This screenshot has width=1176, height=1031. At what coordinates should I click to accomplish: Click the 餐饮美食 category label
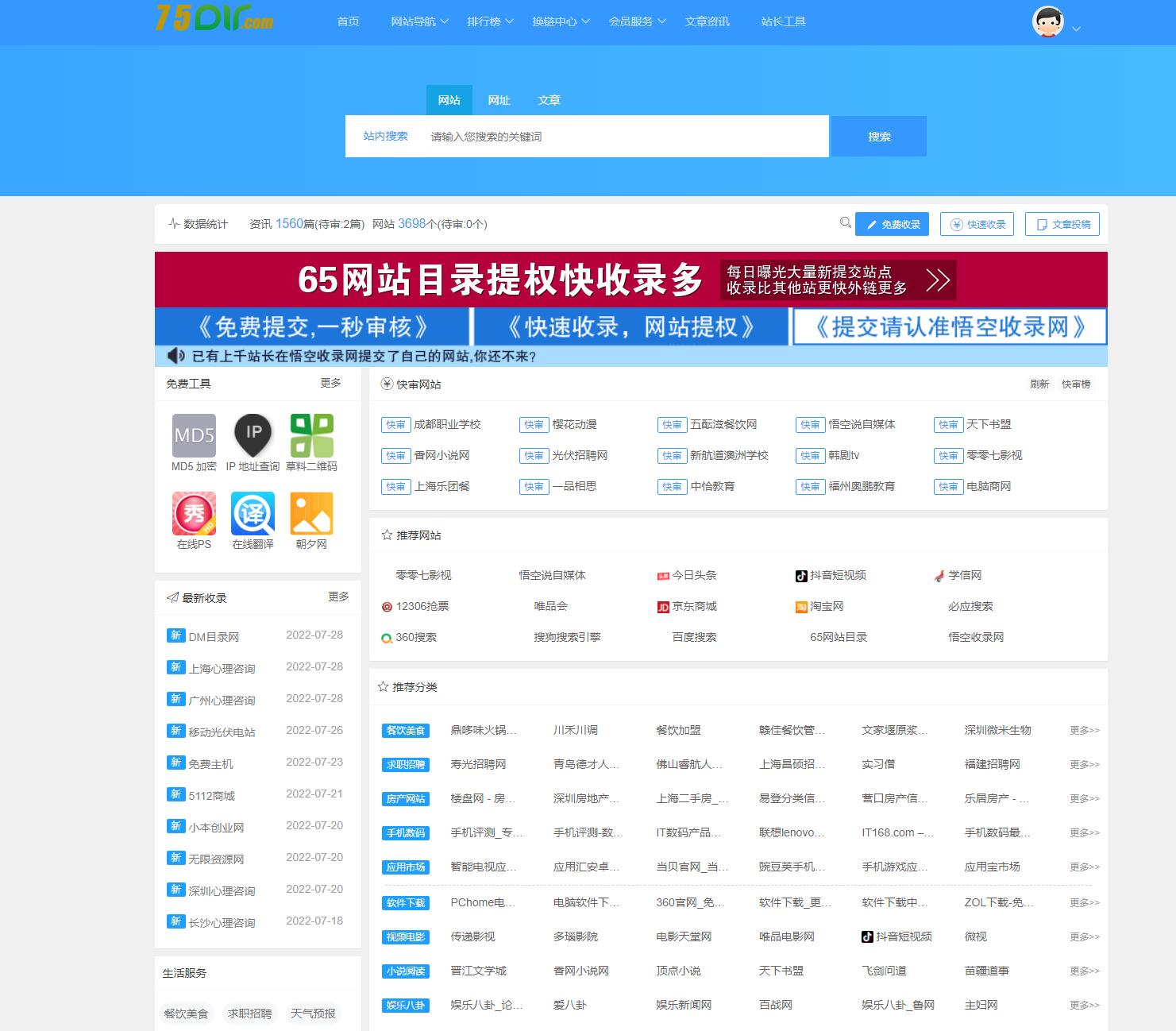[406, 731]
